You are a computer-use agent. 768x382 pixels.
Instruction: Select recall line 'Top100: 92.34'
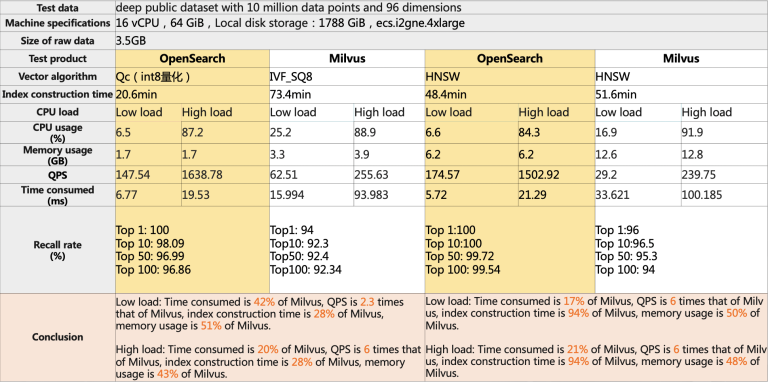[306, 269]
